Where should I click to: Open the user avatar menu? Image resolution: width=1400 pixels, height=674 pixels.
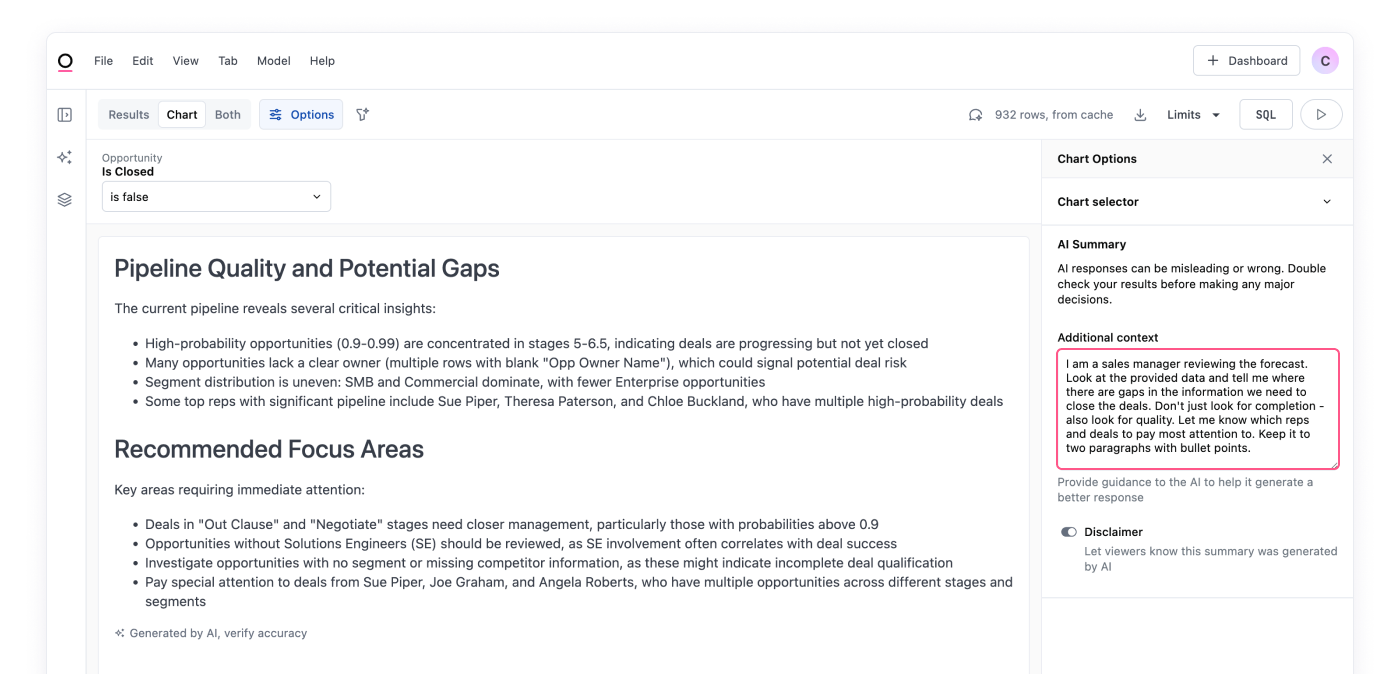point(1325,61)
